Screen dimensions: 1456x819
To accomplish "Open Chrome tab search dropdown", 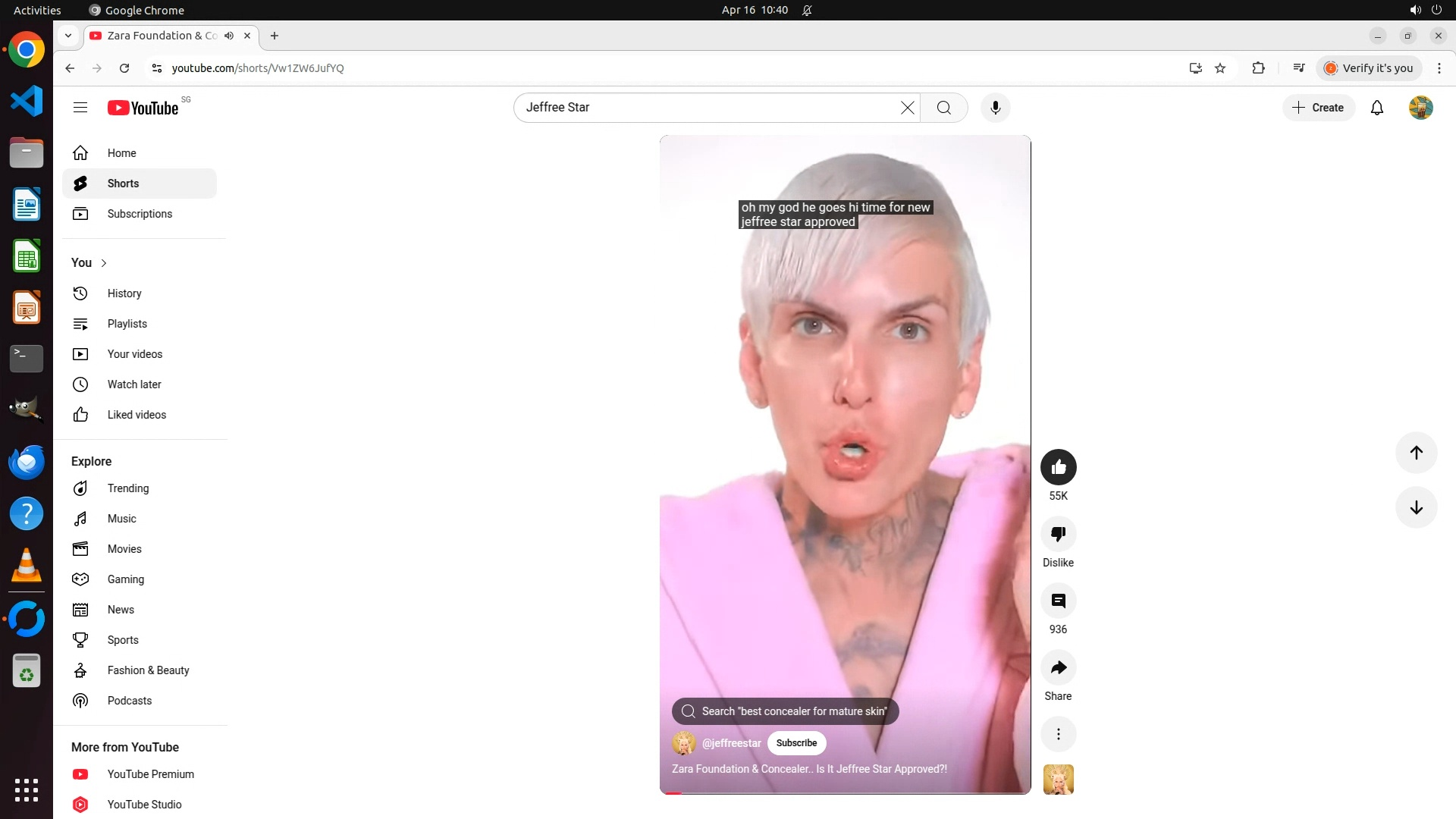I will pyautogui.click(x=68, y=36).
